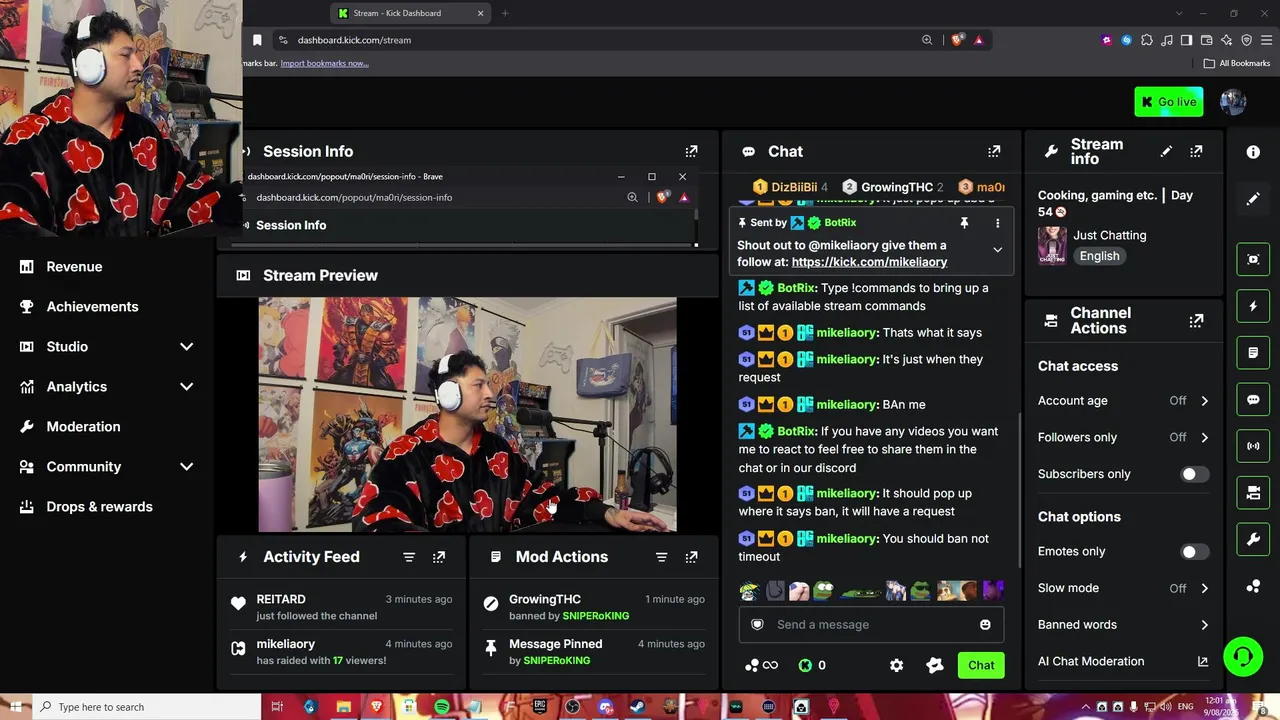Open the All Bookmarks folder
Image resolution: width=1280 pixels, height=720 pixels.
(x=1237, y=63)
